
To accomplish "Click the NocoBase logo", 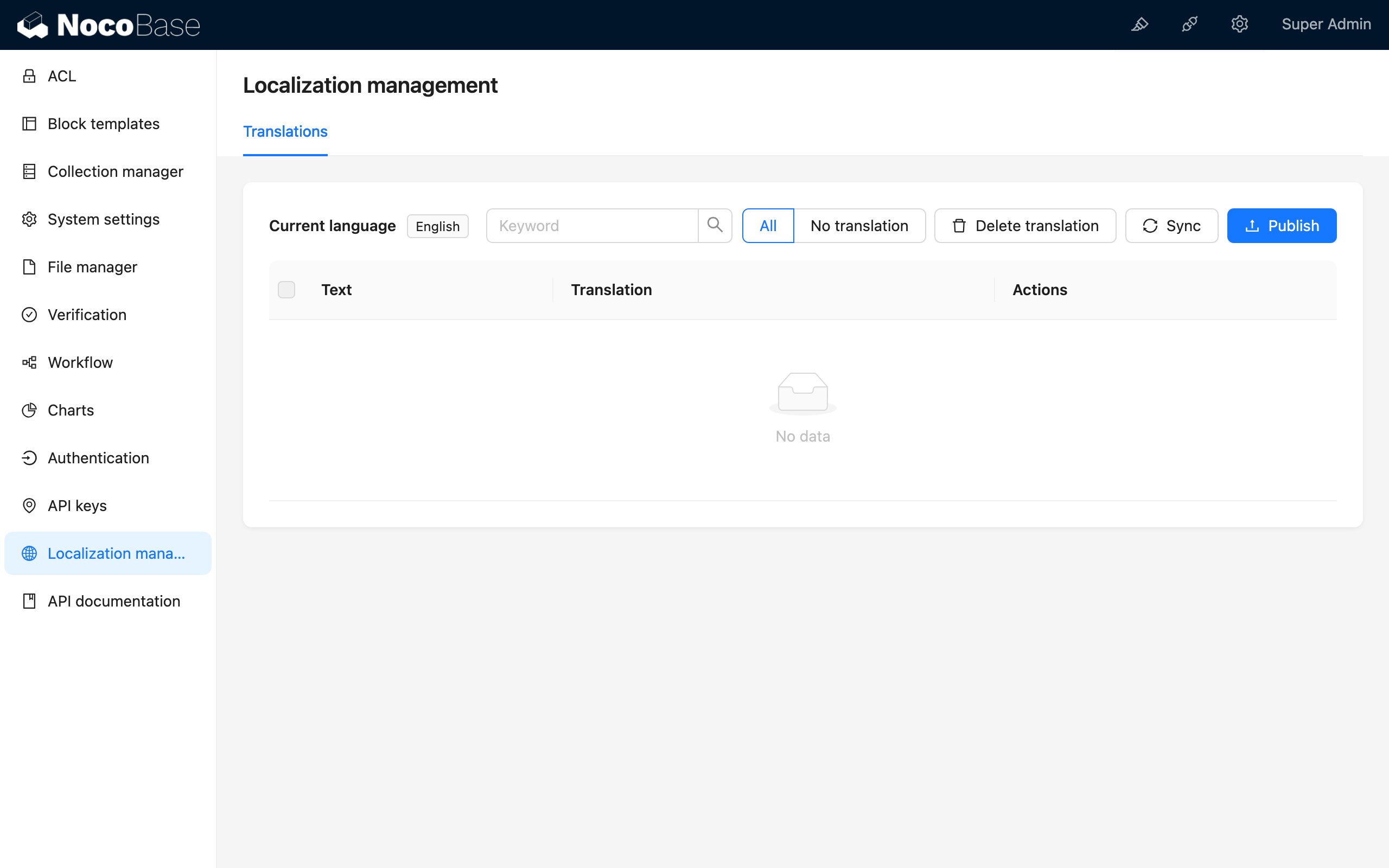I will [109, 25].
